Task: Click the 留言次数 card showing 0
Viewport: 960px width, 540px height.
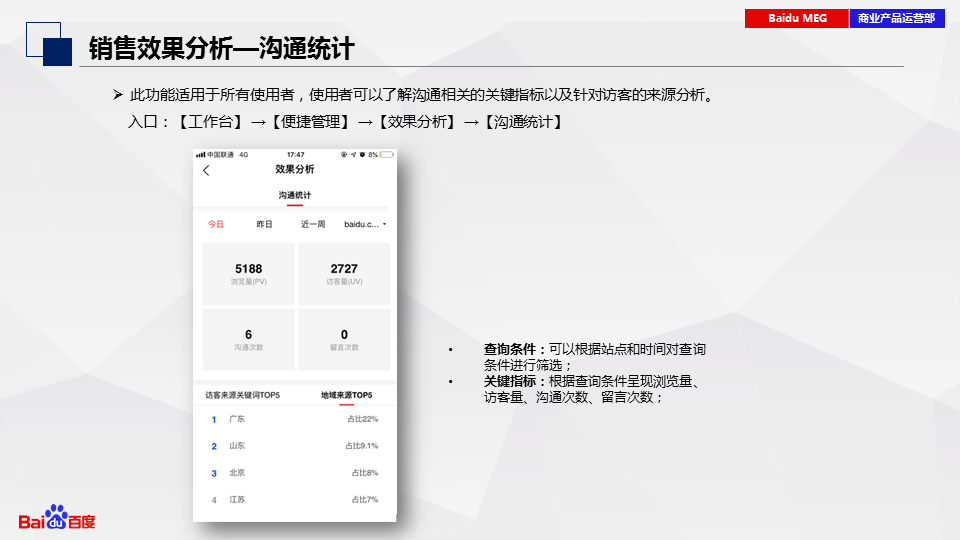Action: pyautogui.click(x=344, y=340)
